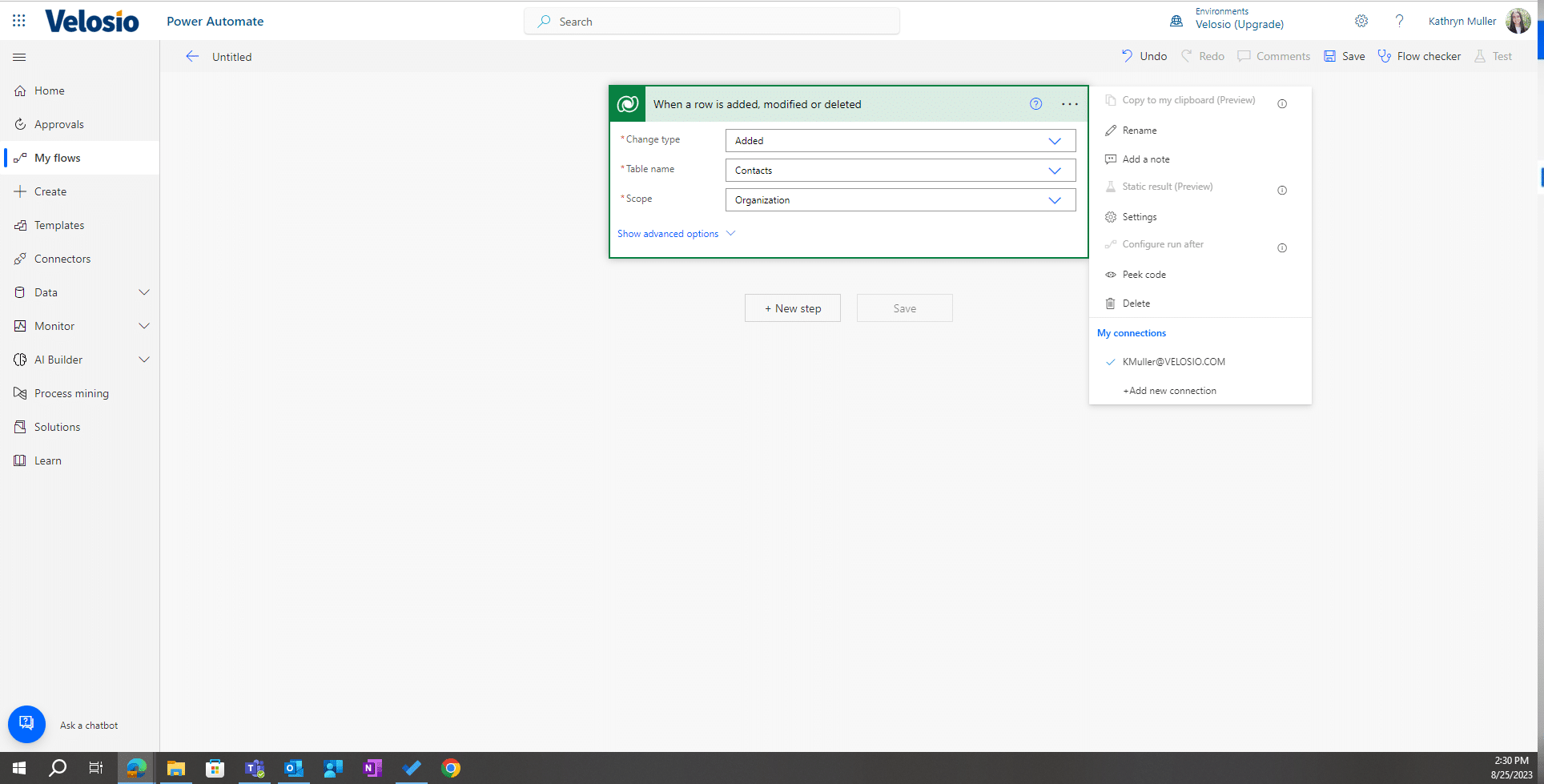Choose Rename from the trigger menu
1544x784 pixels.
[1140, 130]
